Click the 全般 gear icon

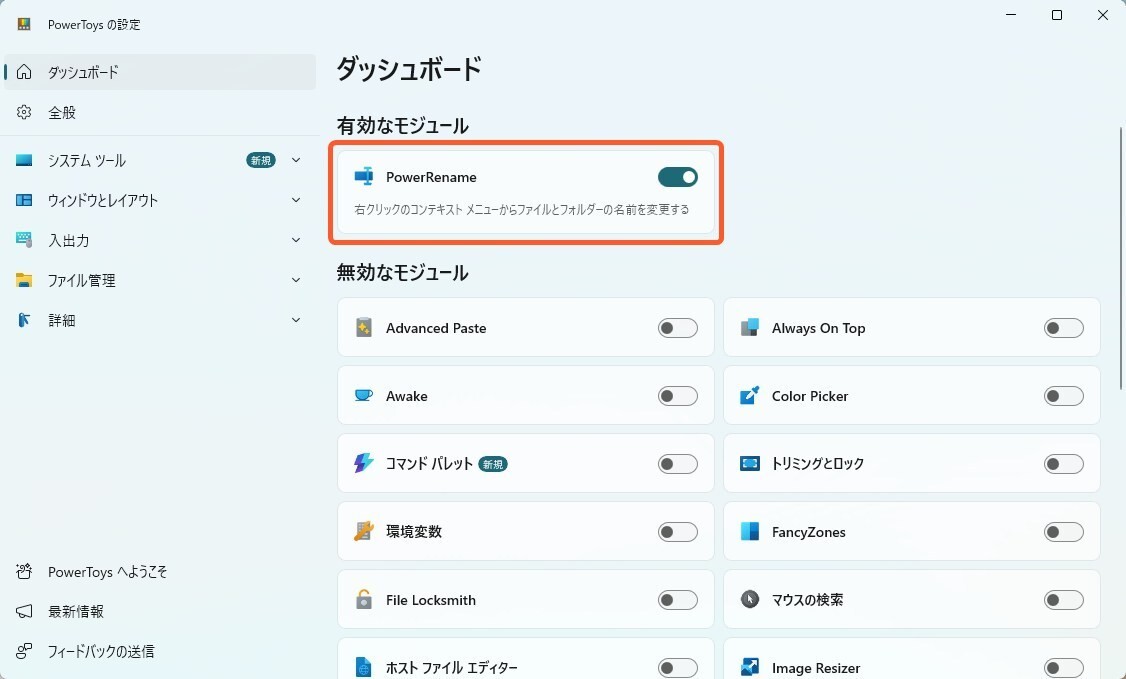click(x=24, y=112)
